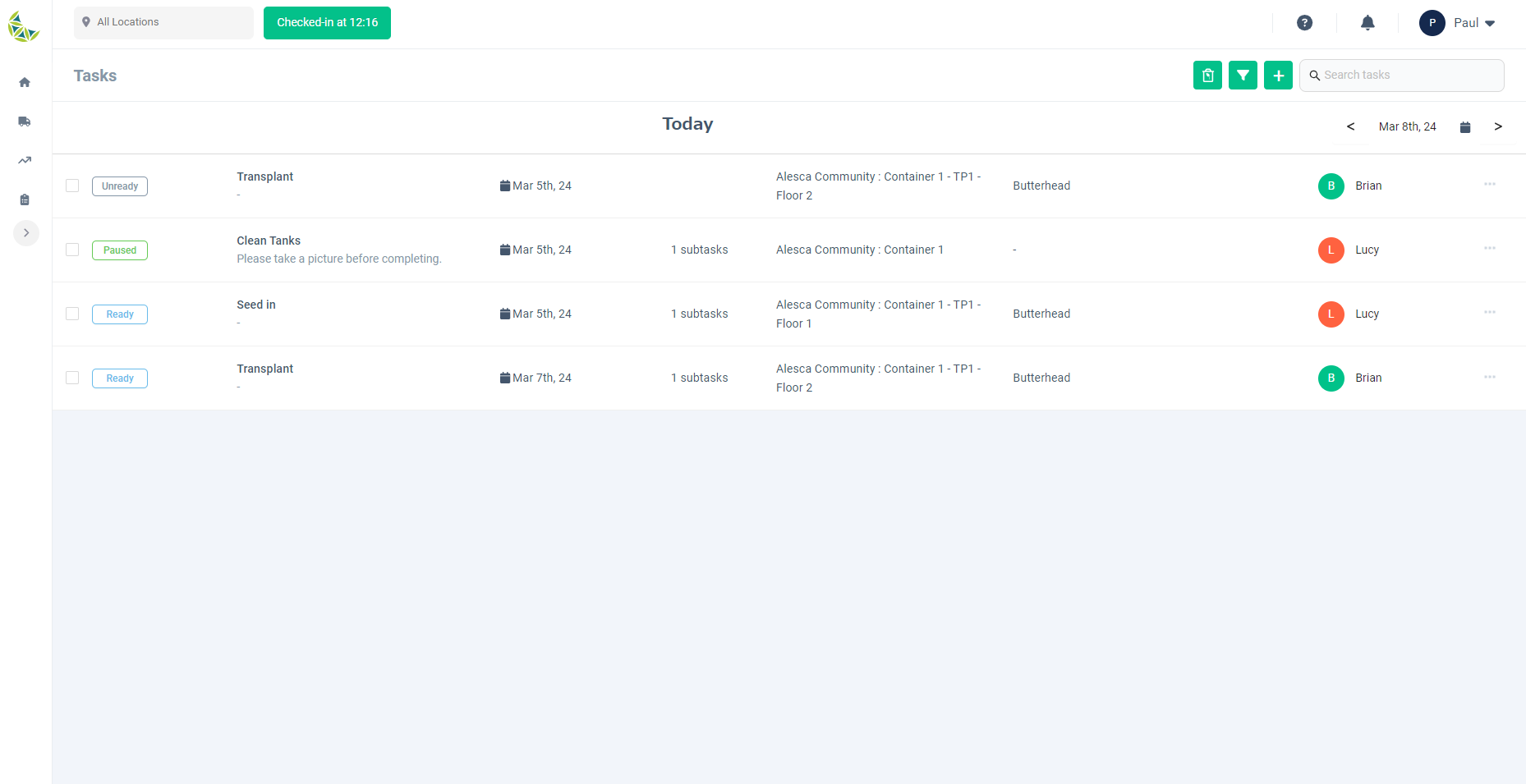Screen dimensions: 1526x784
Task: Open the task filter funnel
Action: [x=1243, y=76]
